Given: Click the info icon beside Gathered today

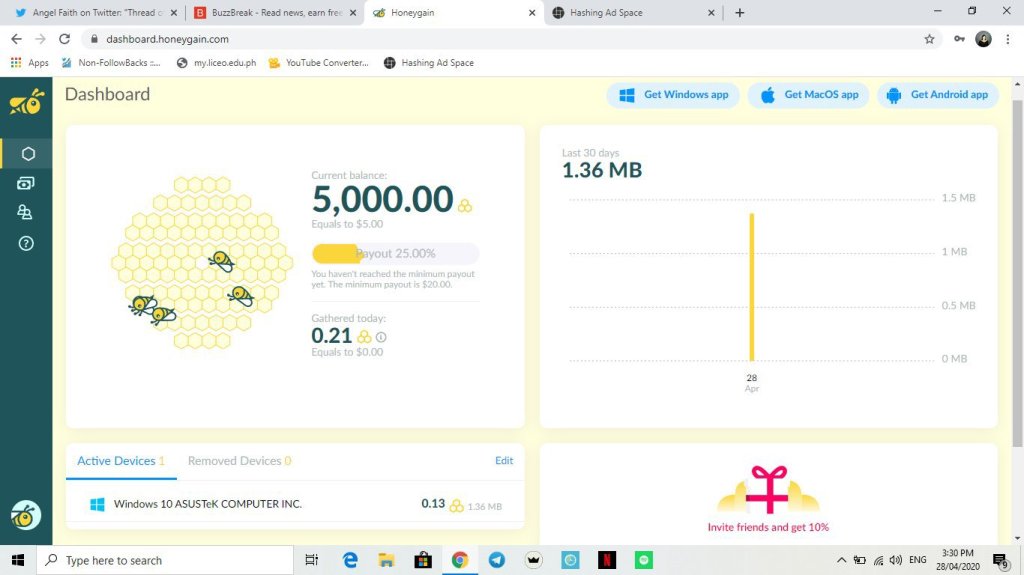Looking at the screenshot, I should pyautogui.click(x=381, y=337).
